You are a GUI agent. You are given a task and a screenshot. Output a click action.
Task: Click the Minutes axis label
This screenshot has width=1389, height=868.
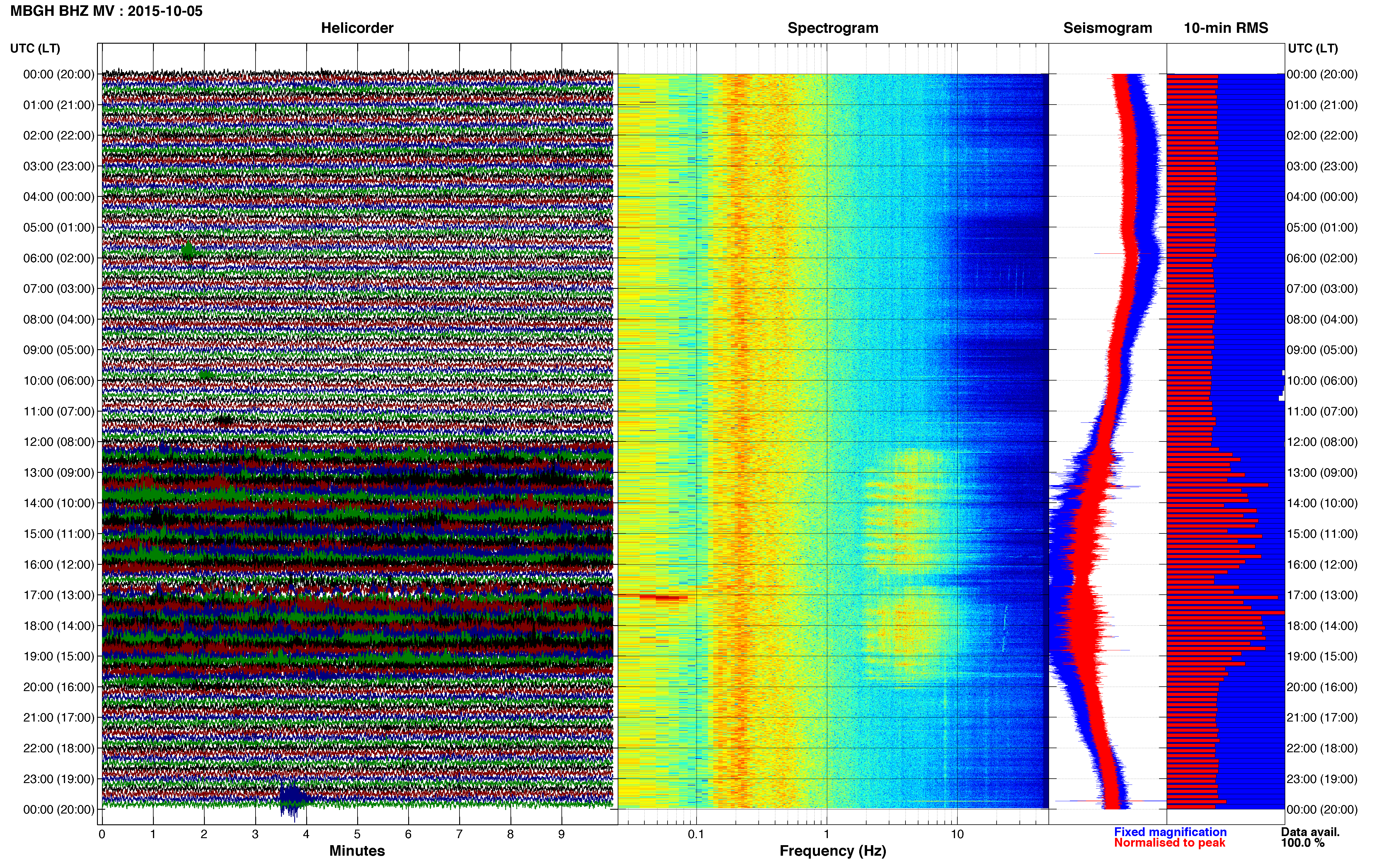[x=357, y=851]
